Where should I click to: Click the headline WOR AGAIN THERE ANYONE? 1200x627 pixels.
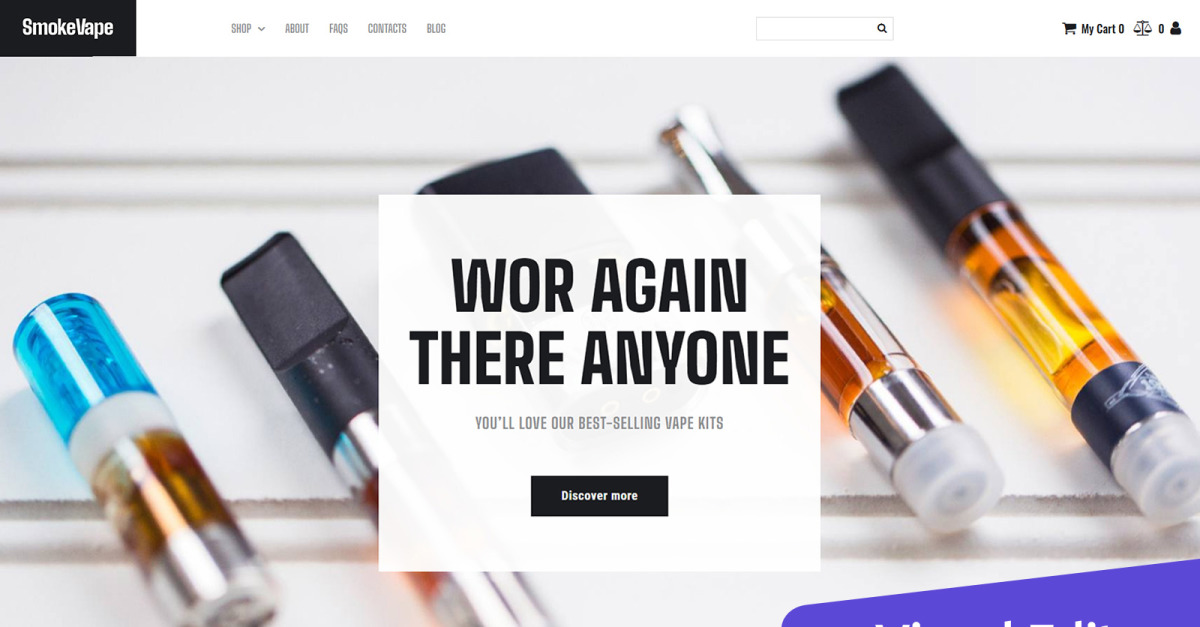tap(599, 322)
